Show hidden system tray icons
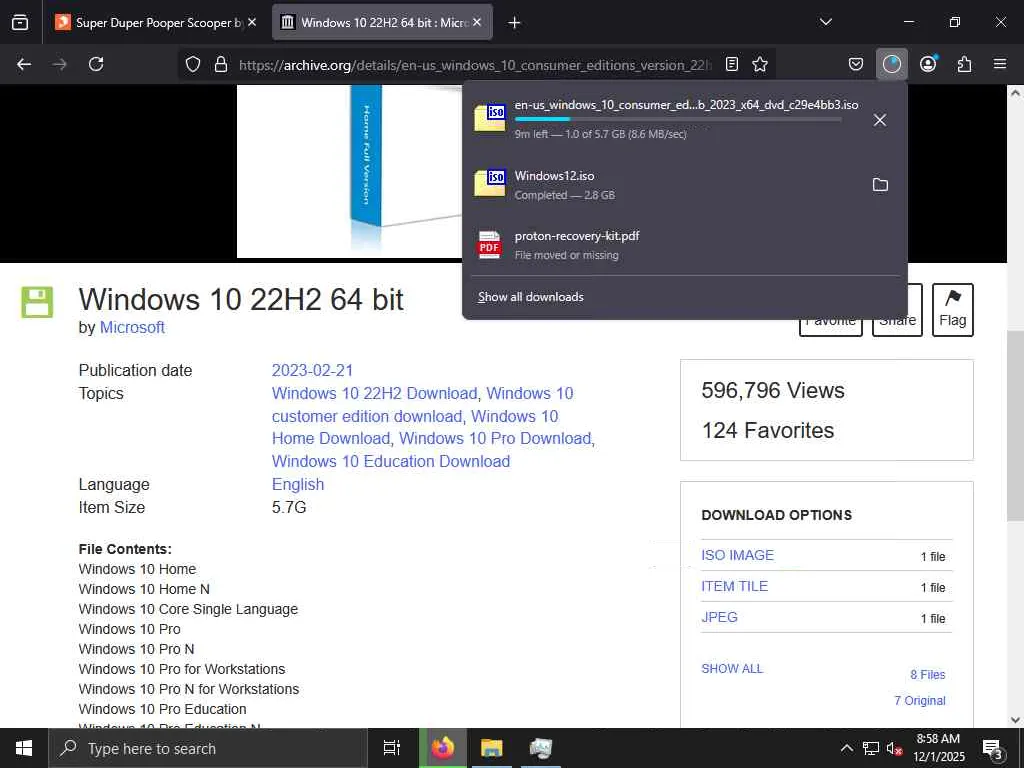The width and height of the screenshot is (1024, 768). [846, 748]
